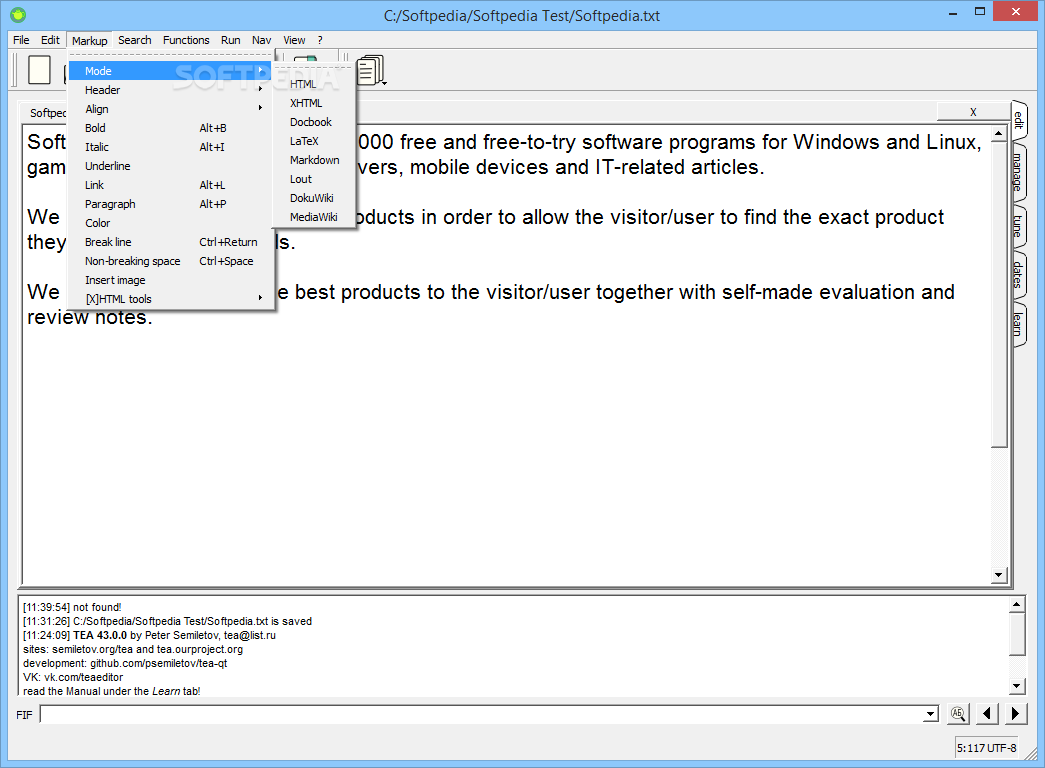The width and height of the screenshot is (1045, 768).
Task: Choose Underline from the Markup menu
Action: point(171,166)
